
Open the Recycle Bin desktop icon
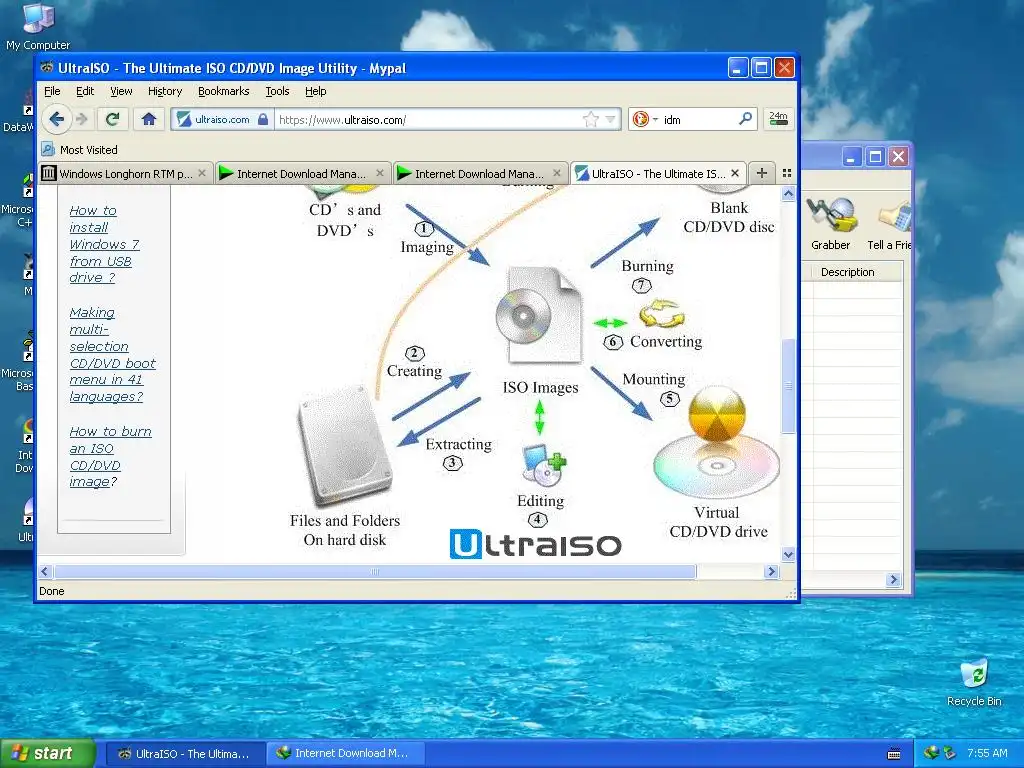coord(974,682)
